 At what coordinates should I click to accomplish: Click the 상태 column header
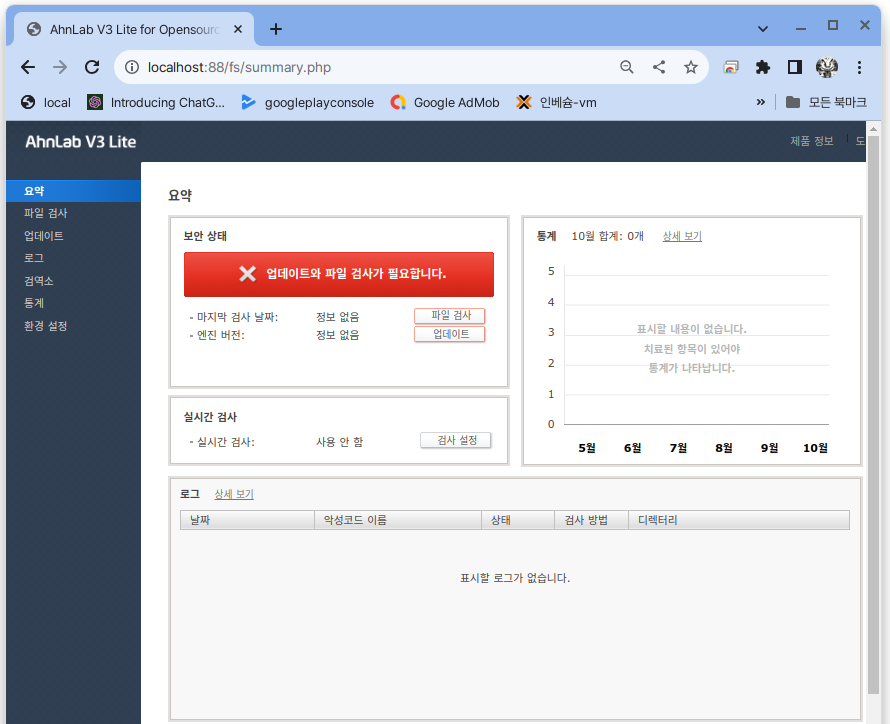[x=518, y=520]
